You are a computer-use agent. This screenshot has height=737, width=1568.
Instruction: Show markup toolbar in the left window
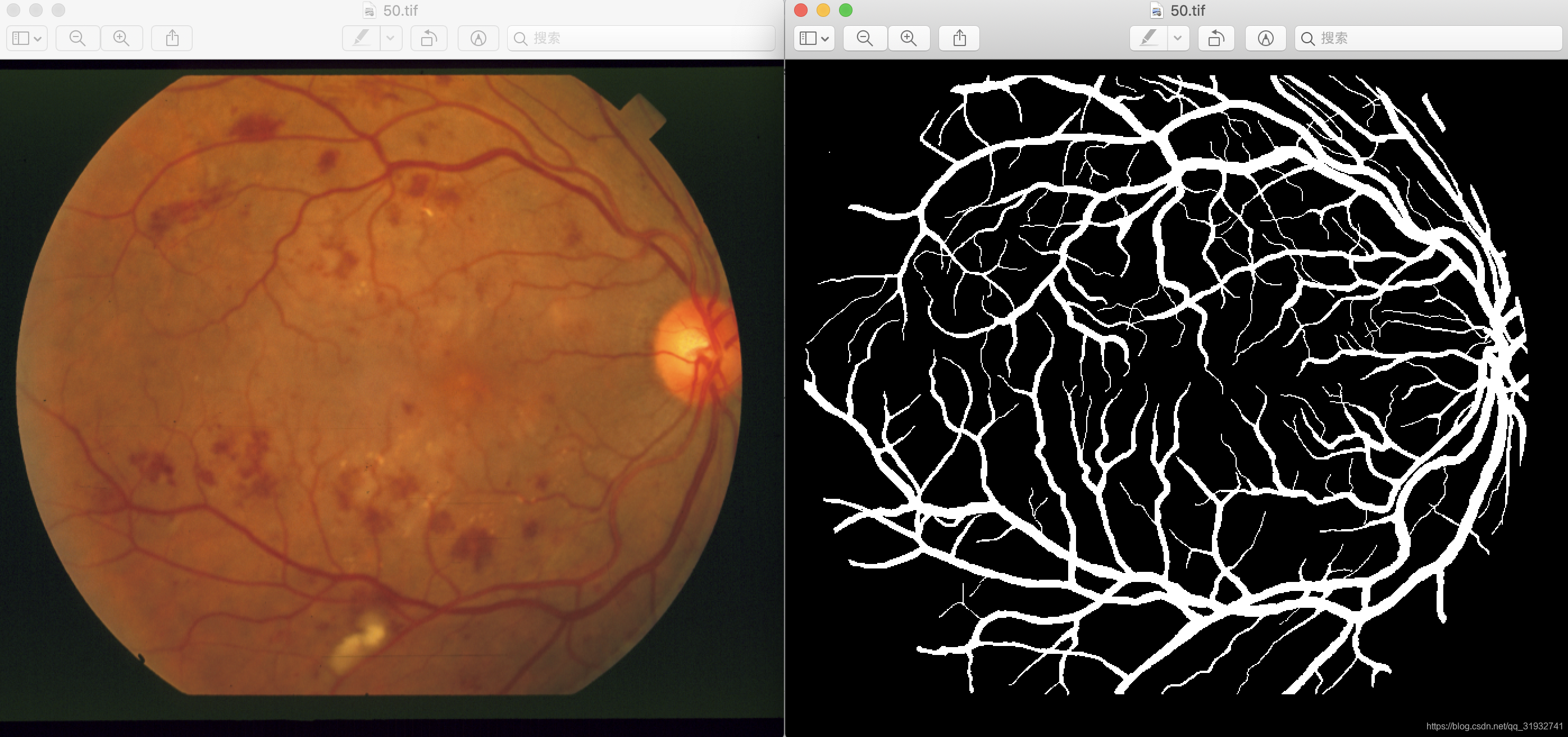click(478, 38)
